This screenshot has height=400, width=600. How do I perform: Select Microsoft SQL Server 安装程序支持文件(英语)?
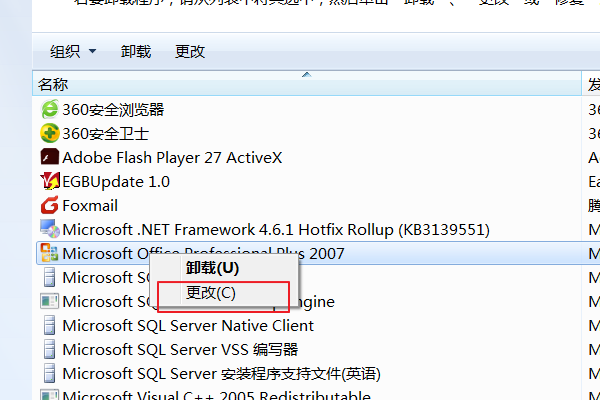(221, 374)
